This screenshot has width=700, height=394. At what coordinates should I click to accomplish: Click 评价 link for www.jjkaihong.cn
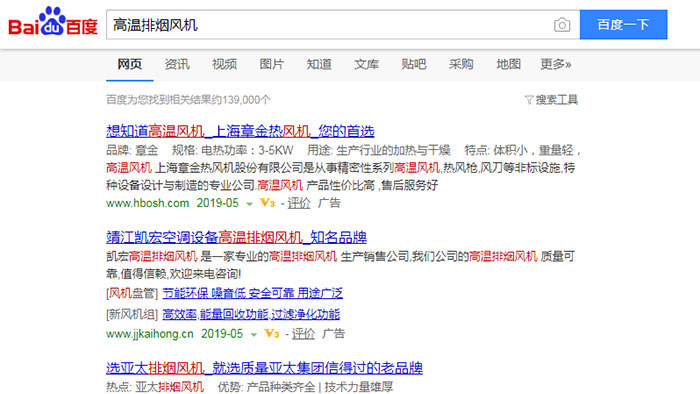click(x=303, y=334)
